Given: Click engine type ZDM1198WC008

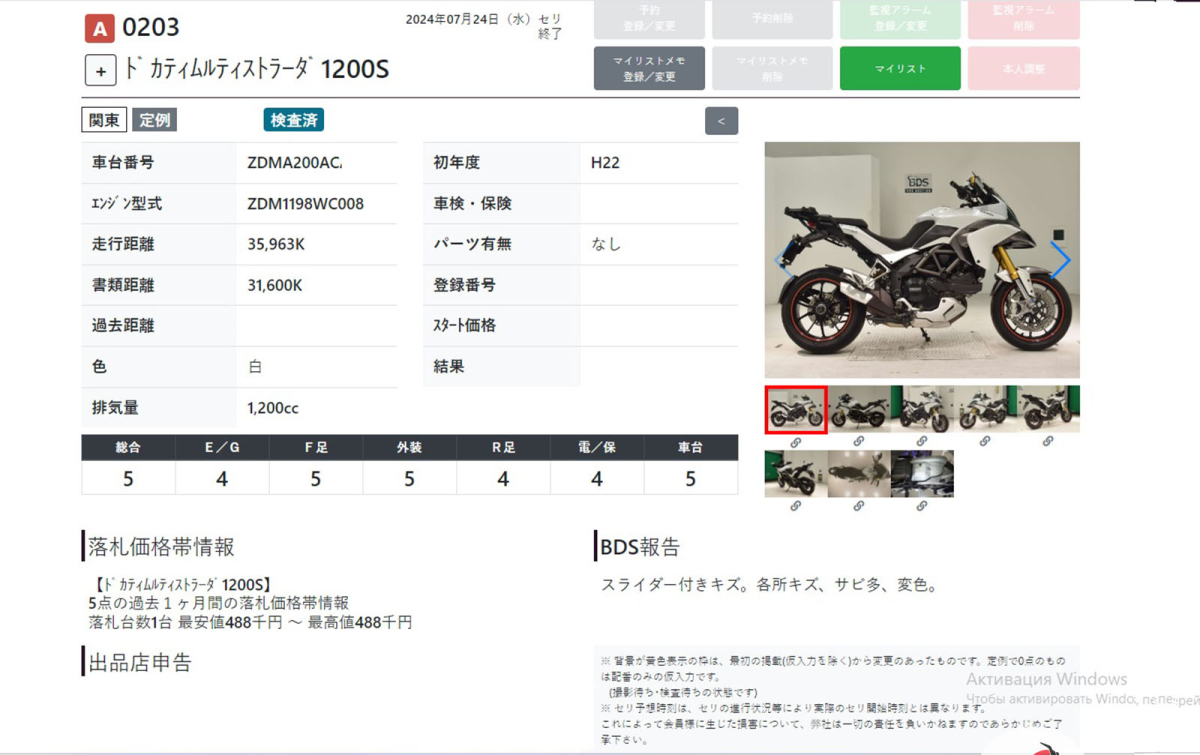Looking at the screenshot, I should 305,204.
